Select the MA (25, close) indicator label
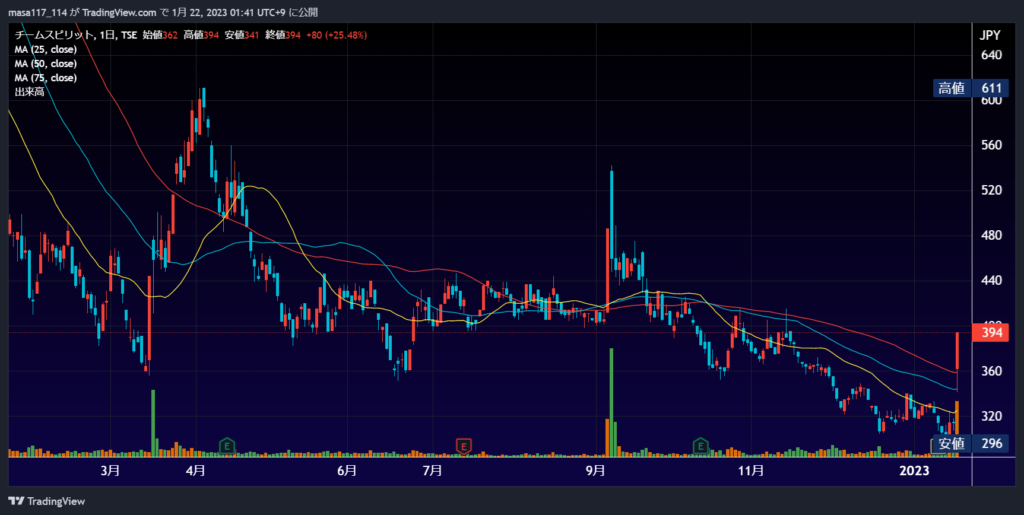1024x515 pixels. coord(46,50)
